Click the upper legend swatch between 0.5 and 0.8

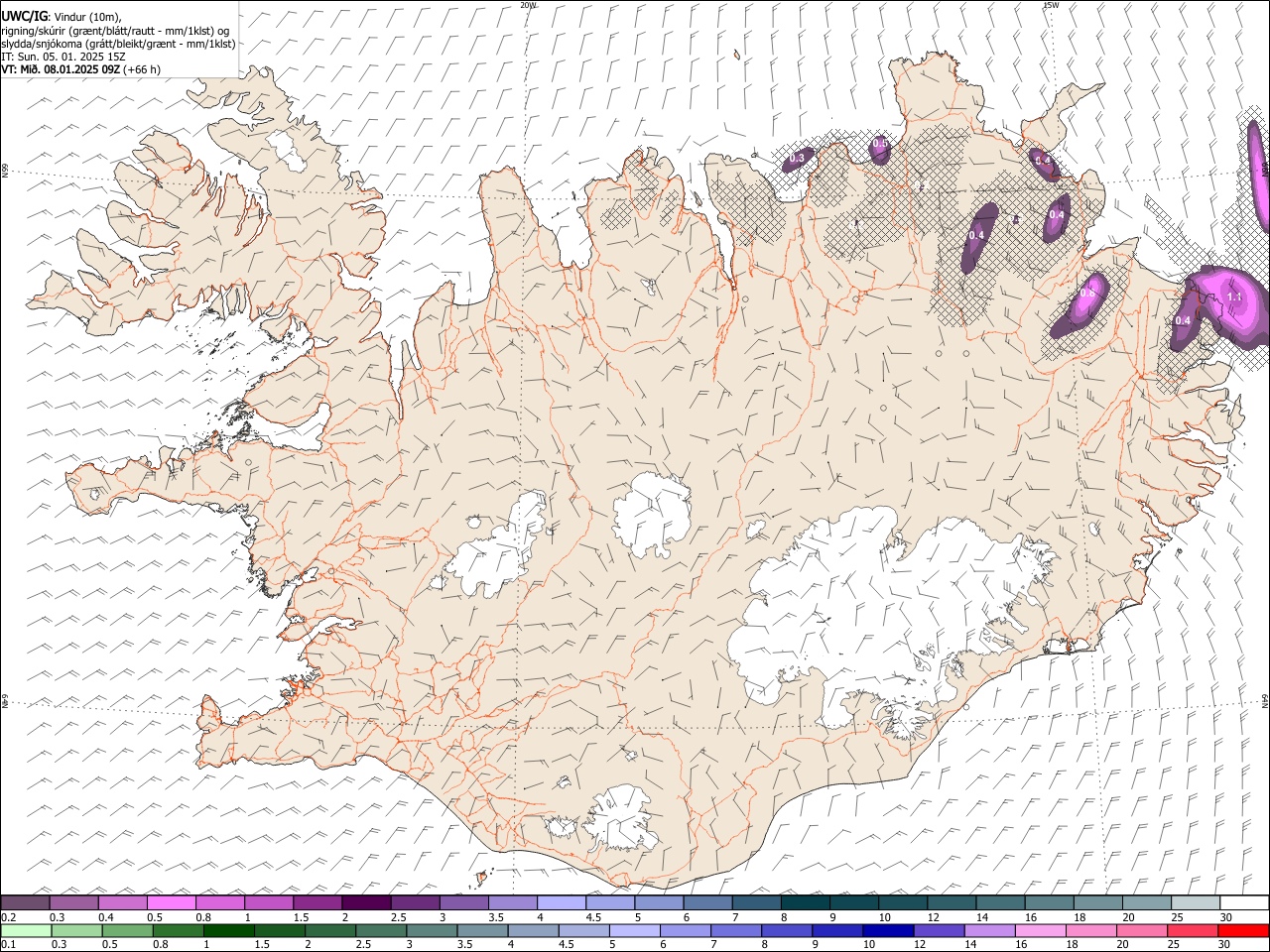pos(172,902)
